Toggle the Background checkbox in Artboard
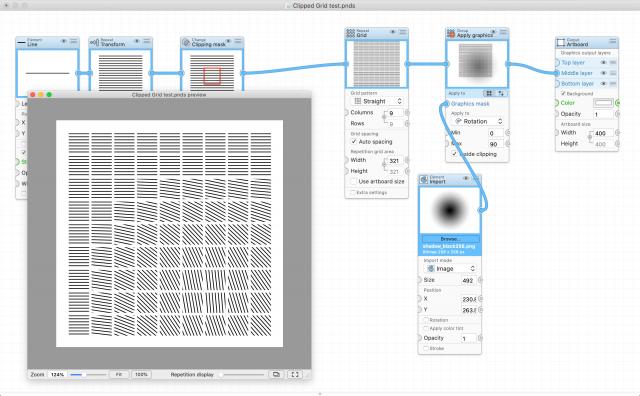The height and width of the screenshot is (396, 640). pos(563,93)
